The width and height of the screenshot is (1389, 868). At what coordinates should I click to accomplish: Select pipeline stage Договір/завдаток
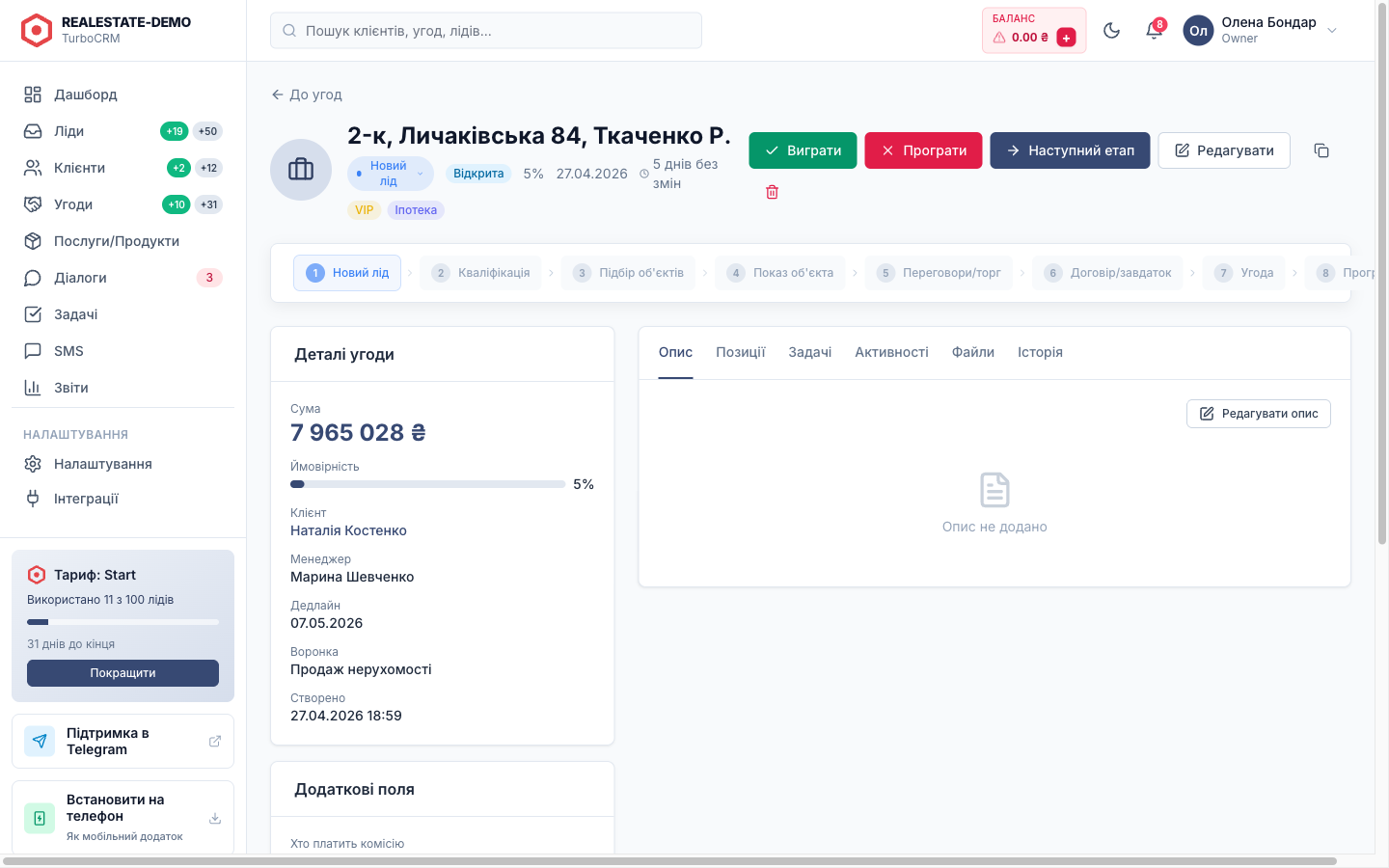(x=1107, y=273)
